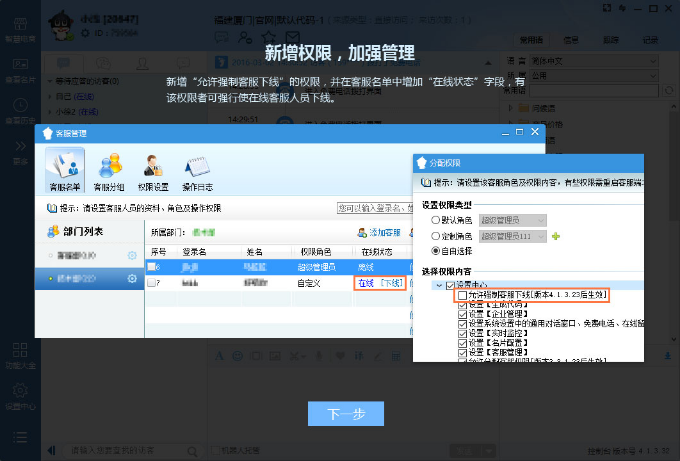This screenshot has width=680, height=461.
Task: Click the green plus icon beside 定制角色 dropdown
Action: [x=555, y=236]
